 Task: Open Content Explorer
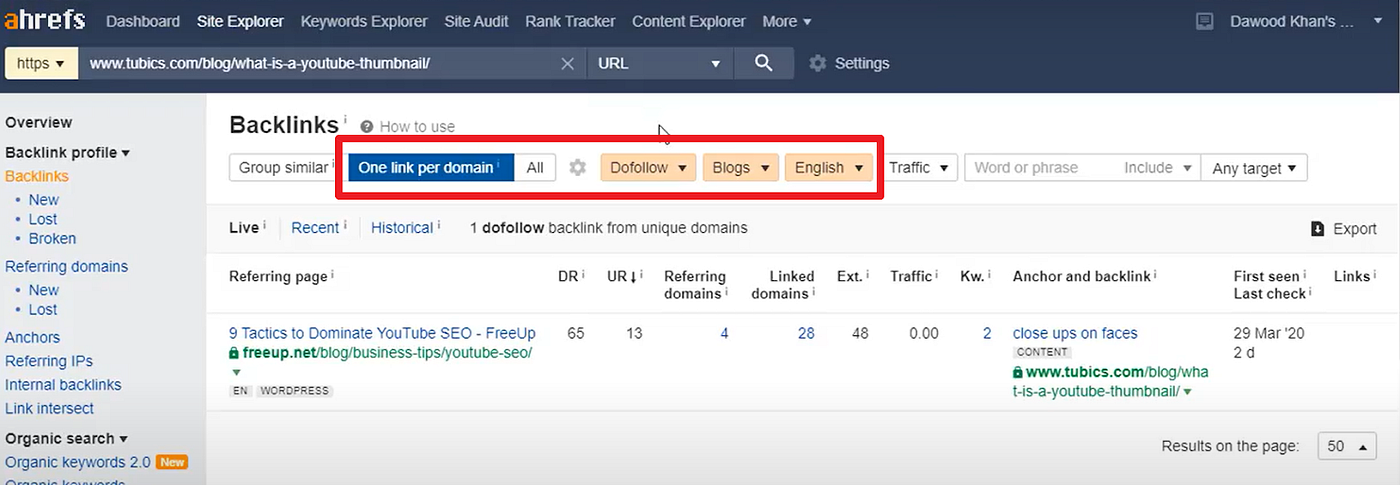coord(689,21)
